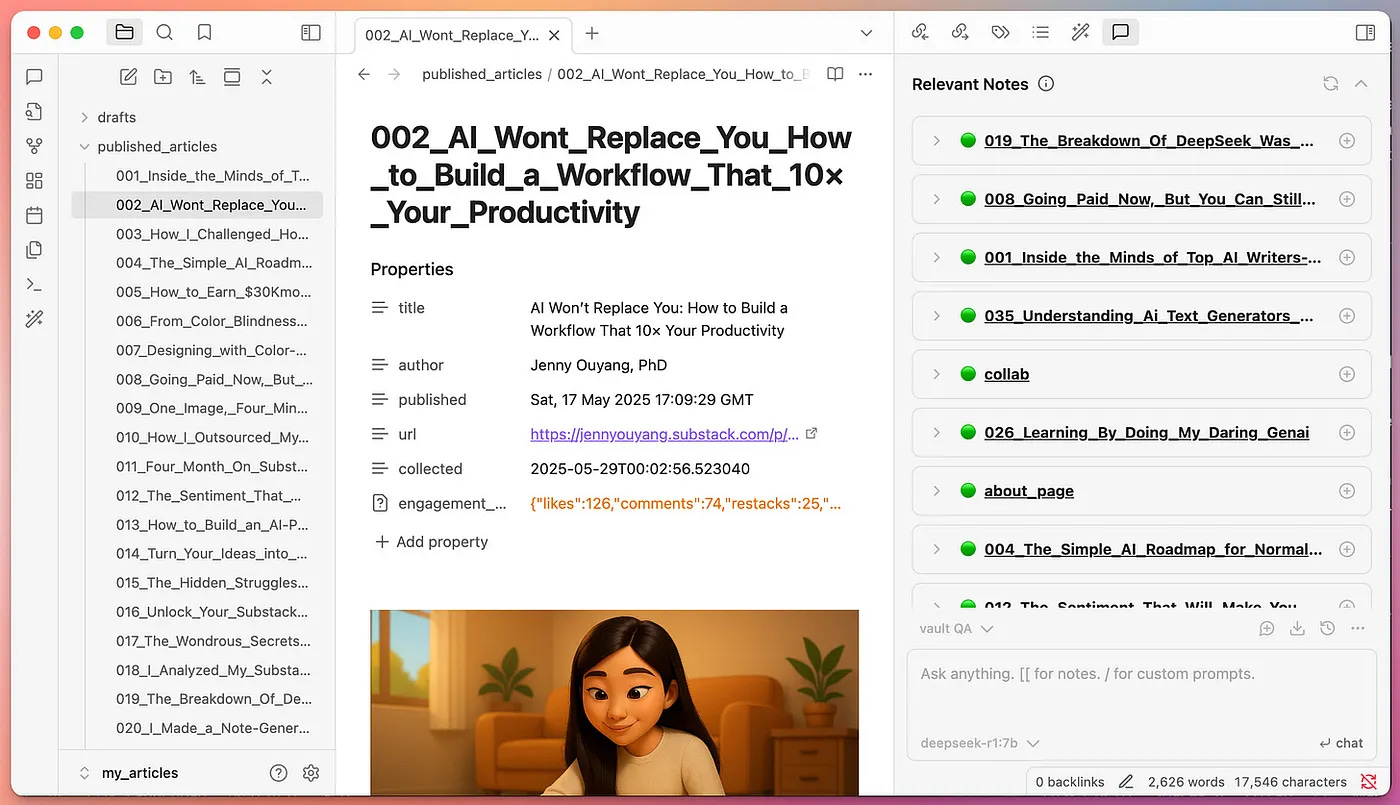The image size is (1400, 805).
Task: Switch to reading view book icon
Action: click(835, 74)
